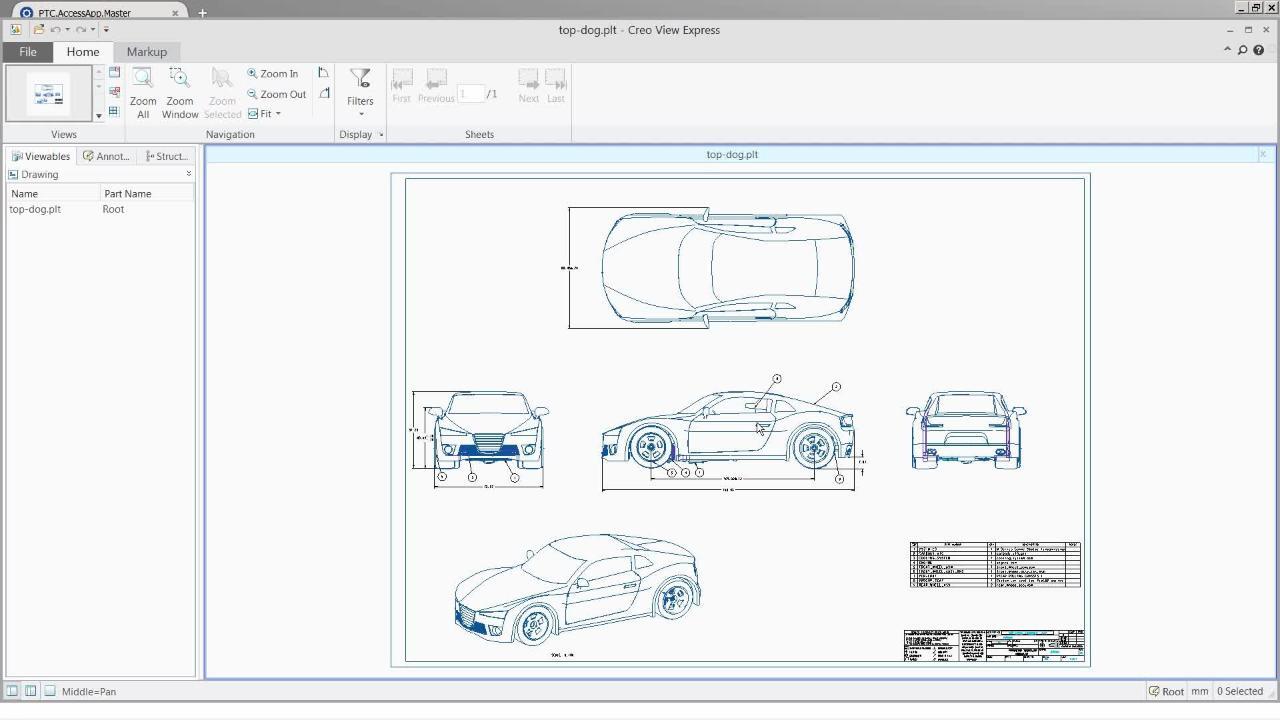Toggle the second panel layout button in status bar
This screenshot has height=720, width=1280.
click(31, 691)
